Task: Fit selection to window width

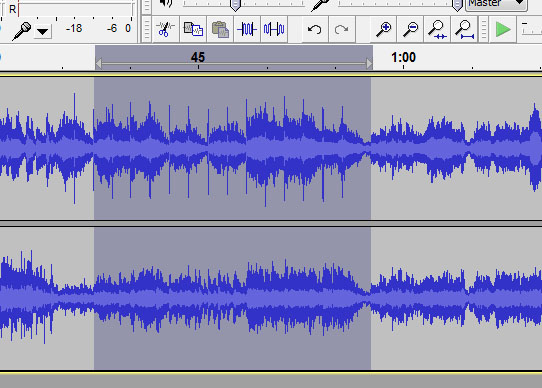Action: pos(437,29)
